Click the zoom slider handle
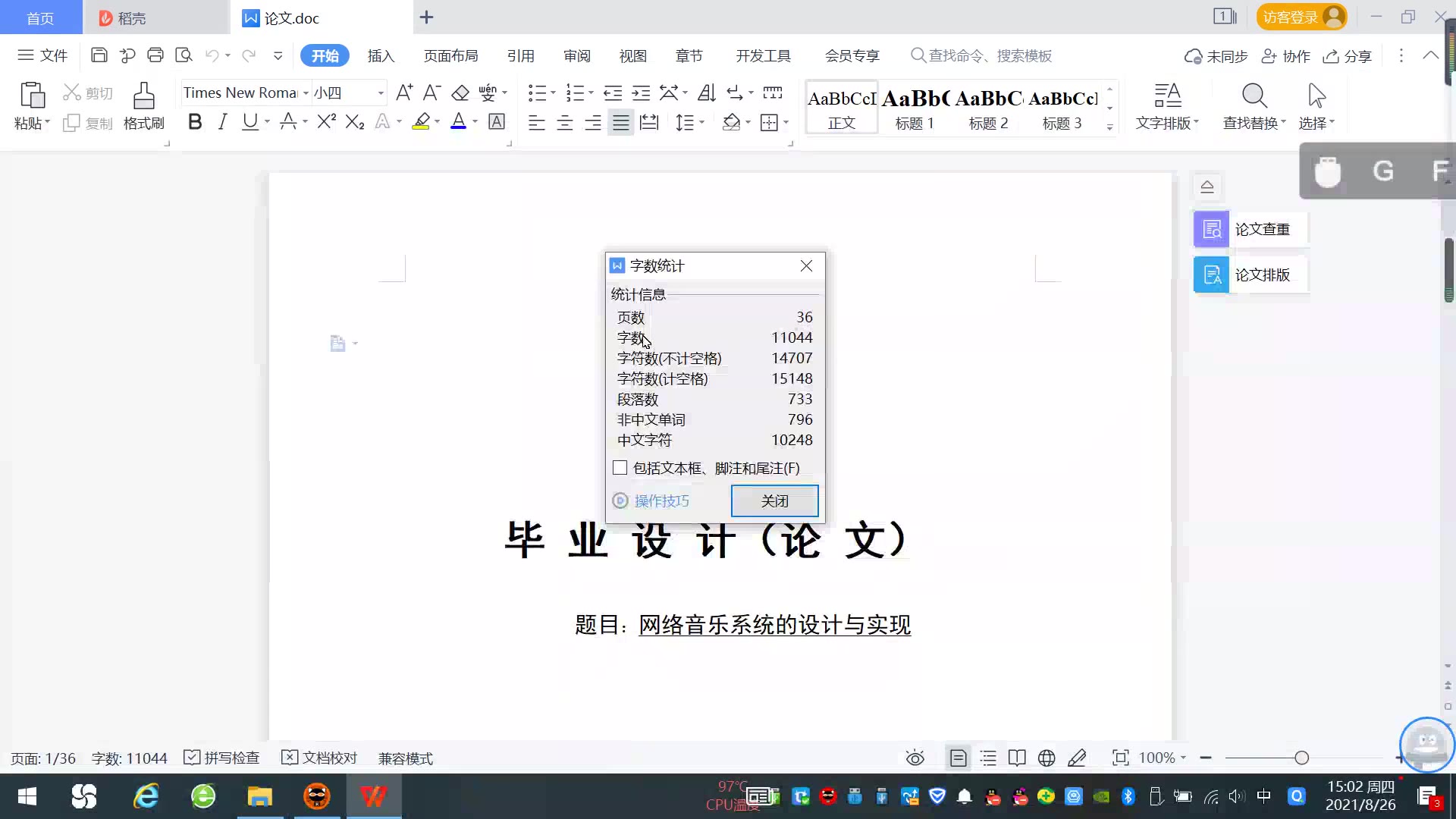This screenshot has height=819, width=1456. 1302,758
